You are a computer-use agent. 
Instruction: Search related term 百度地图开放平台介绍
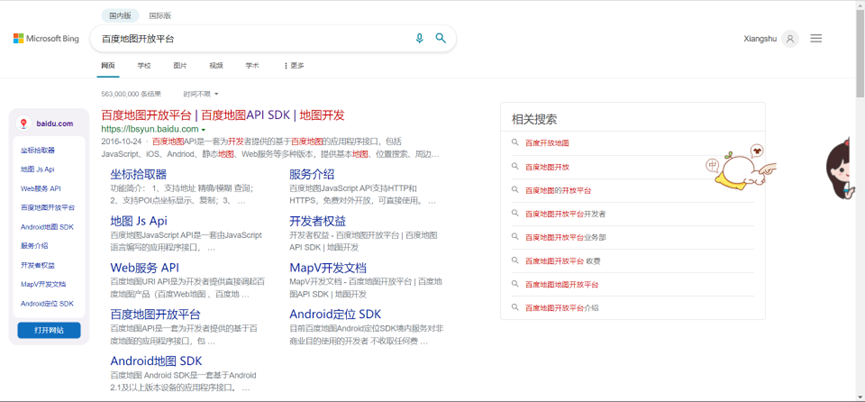point(562,308)
